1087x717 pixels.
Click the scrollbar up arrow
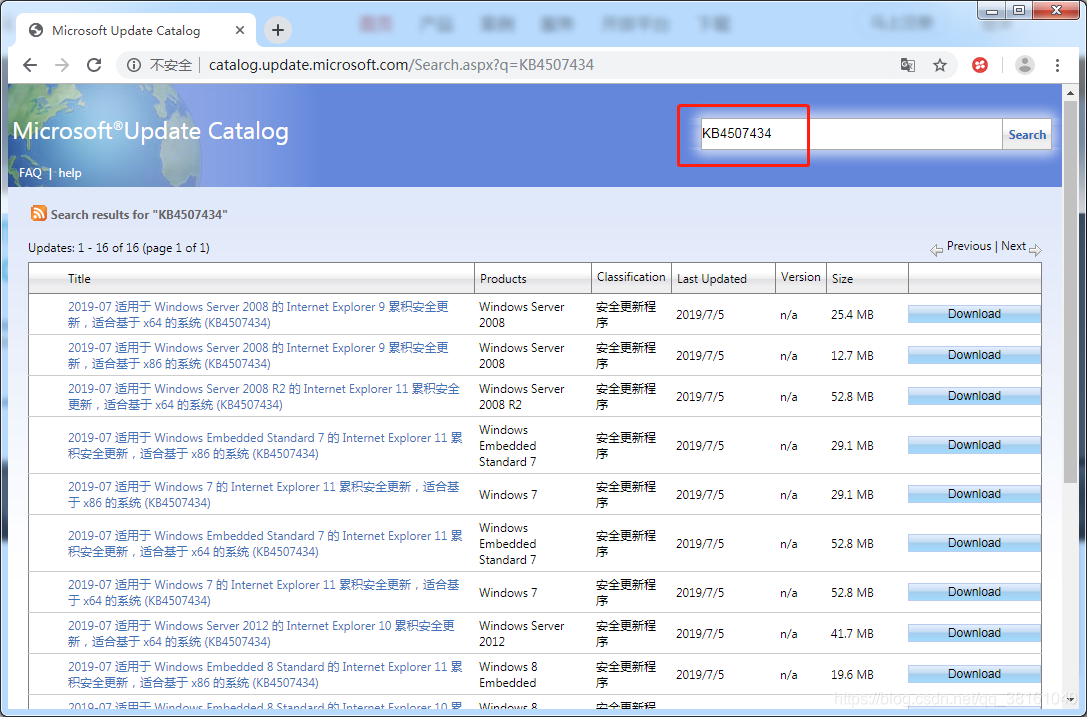1070,91
